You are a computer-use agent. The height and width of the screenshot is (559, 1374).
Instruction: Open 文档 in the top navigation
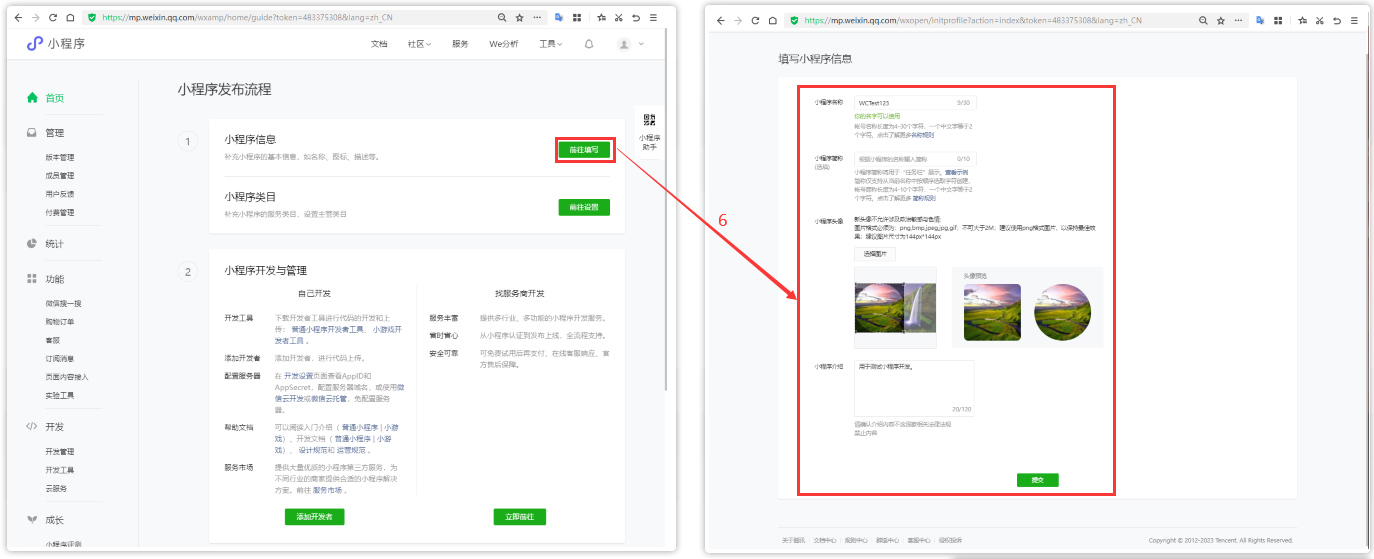point(379,44)
